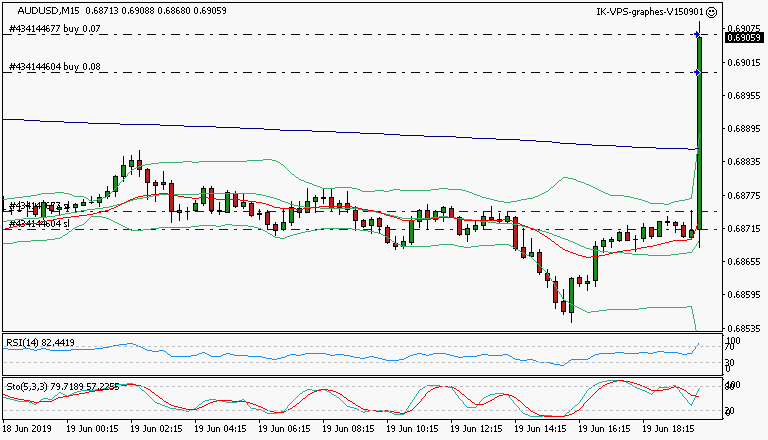Click the upper blue buy arrow marker
The width and height of the screenshot is (768, 440).
pos(697,35)
